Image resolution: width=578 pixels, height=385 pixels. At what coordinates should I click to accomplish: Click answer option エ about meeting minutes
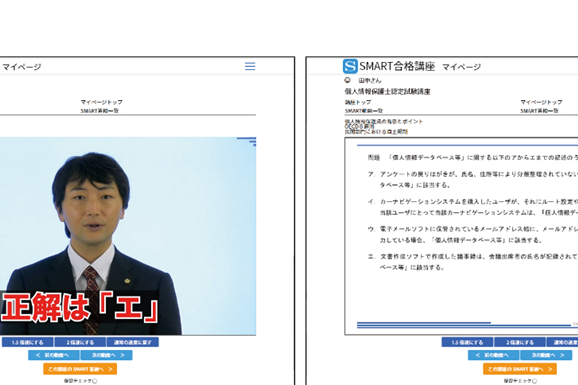point(473,262)
